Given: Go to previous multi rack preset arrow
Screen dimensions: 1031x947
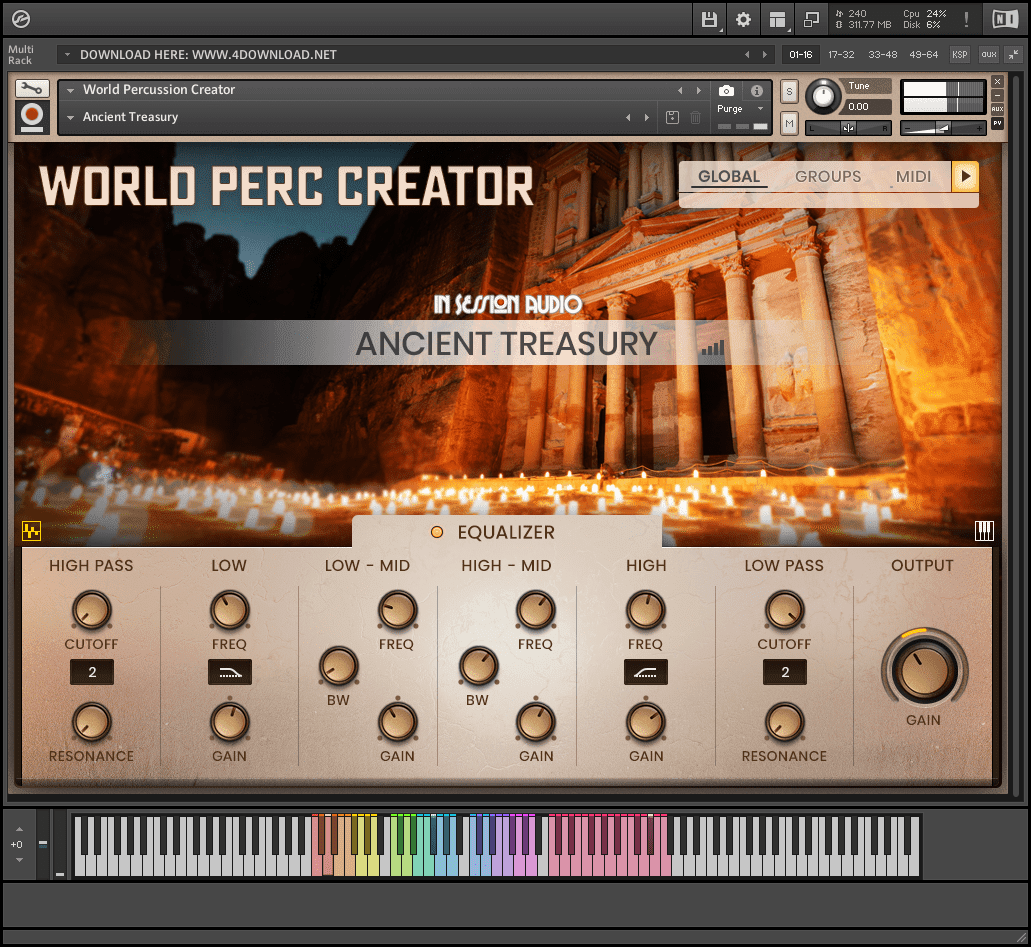Looking at the screenshot, I should click(747, 55).
